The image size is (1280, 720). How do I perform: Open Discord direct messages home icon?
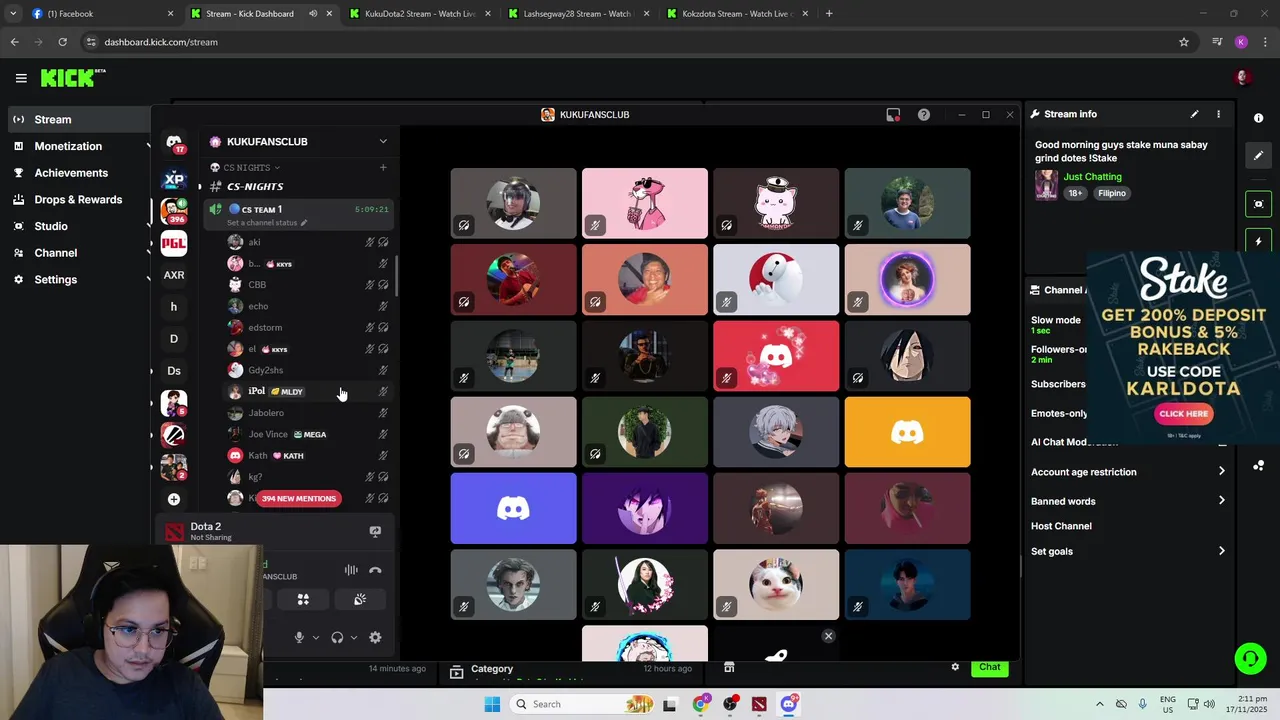click(x=174, y=143)
